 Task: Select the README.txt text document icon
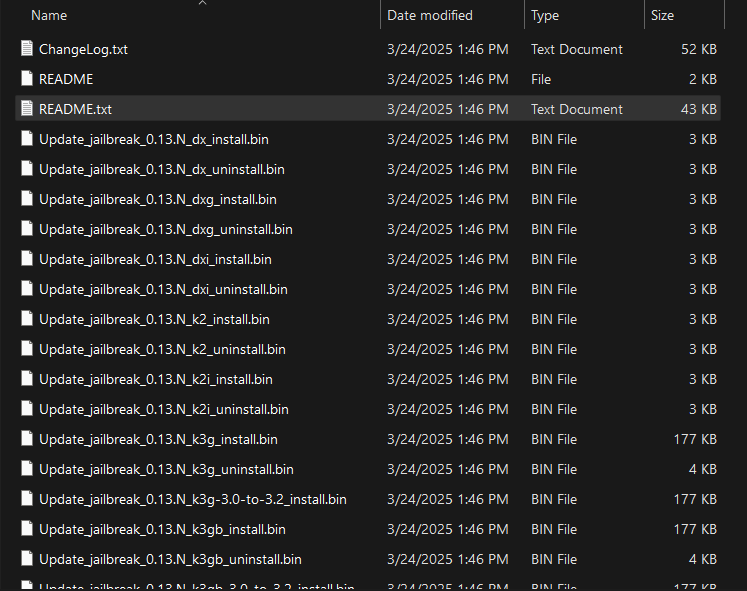click(27, 109)
